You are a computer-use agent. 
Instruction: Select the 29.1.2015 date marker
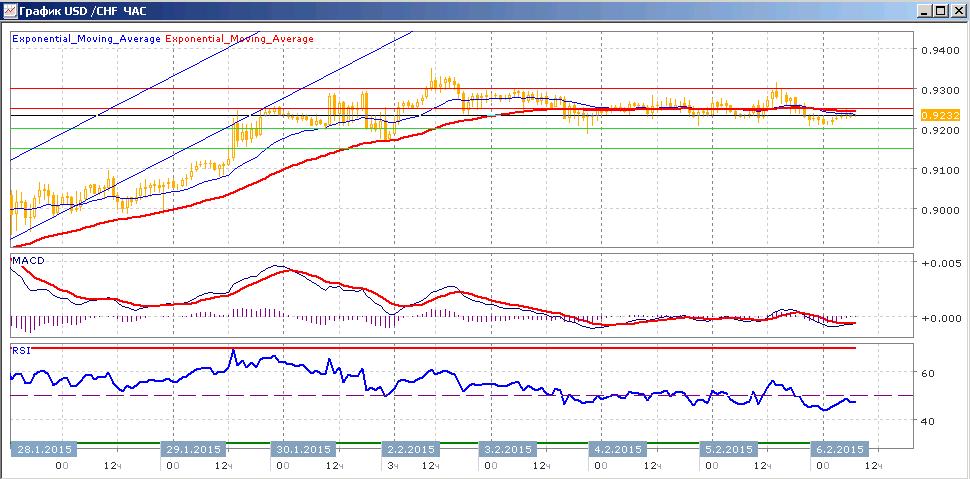194,449
